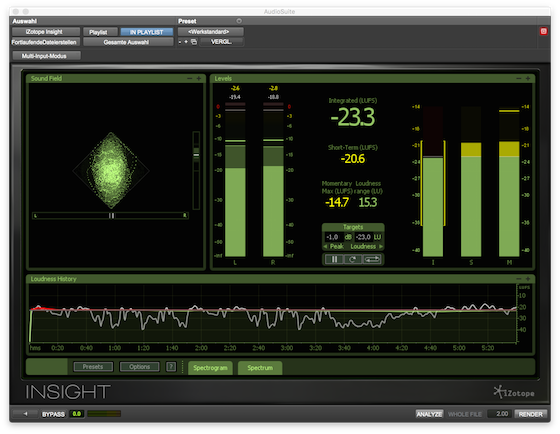Open the FortlaufendeDateierstellen dropdown
The height and width of the screenshot is (434, 560).
pos(46,42)
